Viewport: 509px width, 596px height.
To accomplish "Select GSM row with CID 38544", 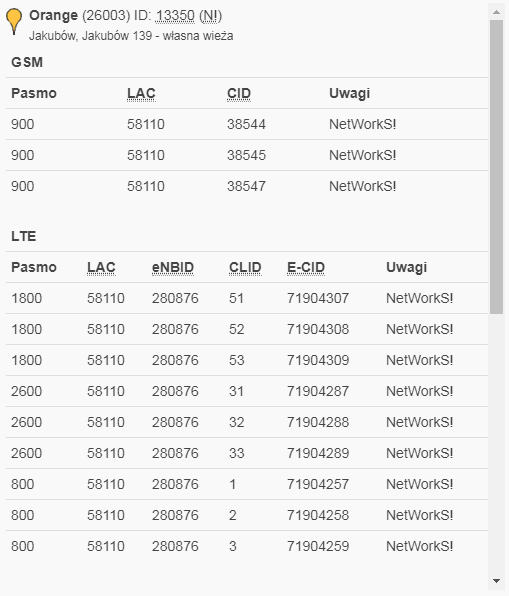I will point(247,124).
